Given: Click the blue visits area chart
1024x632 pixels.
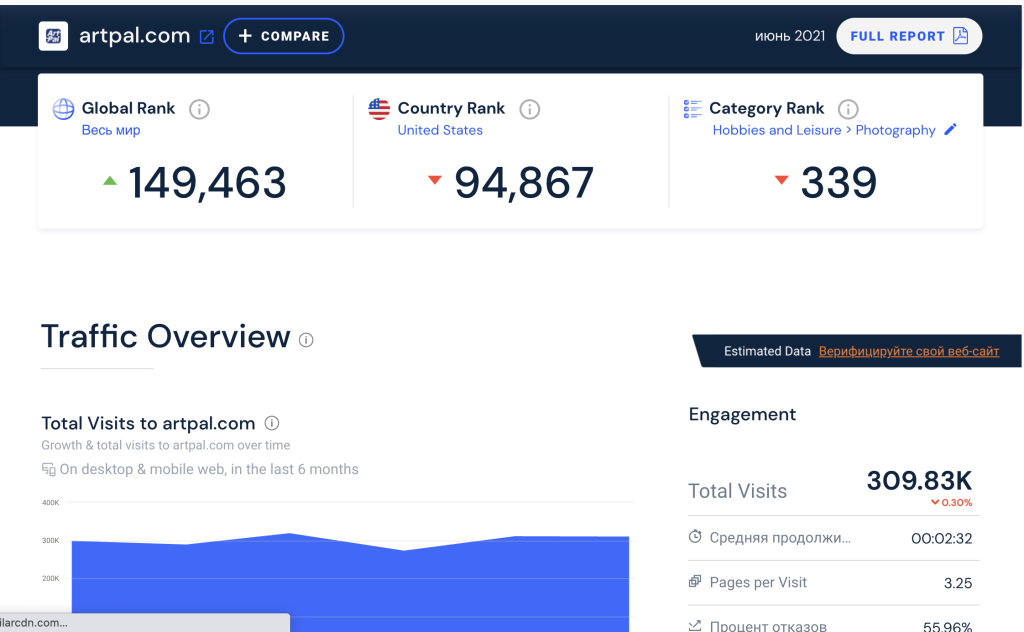Looking at the screenshot, I should click(350, 584).
